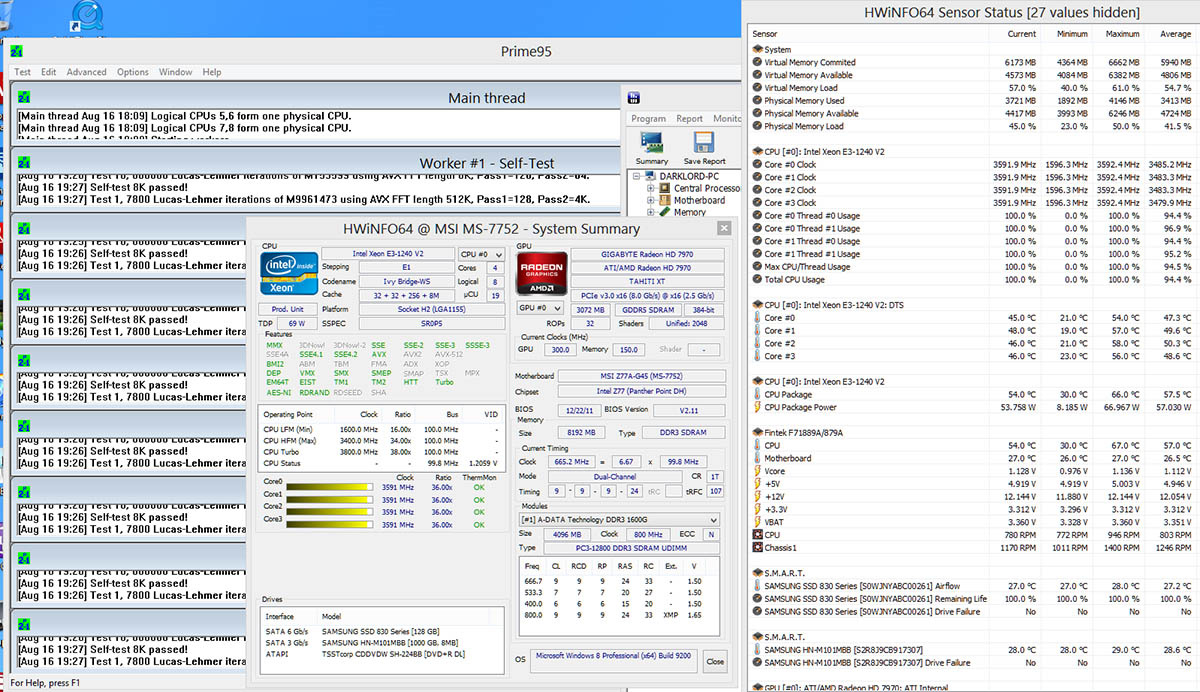Click the Main thread window title bar
The image size is (1200, 692).
[x=315, y=98]
